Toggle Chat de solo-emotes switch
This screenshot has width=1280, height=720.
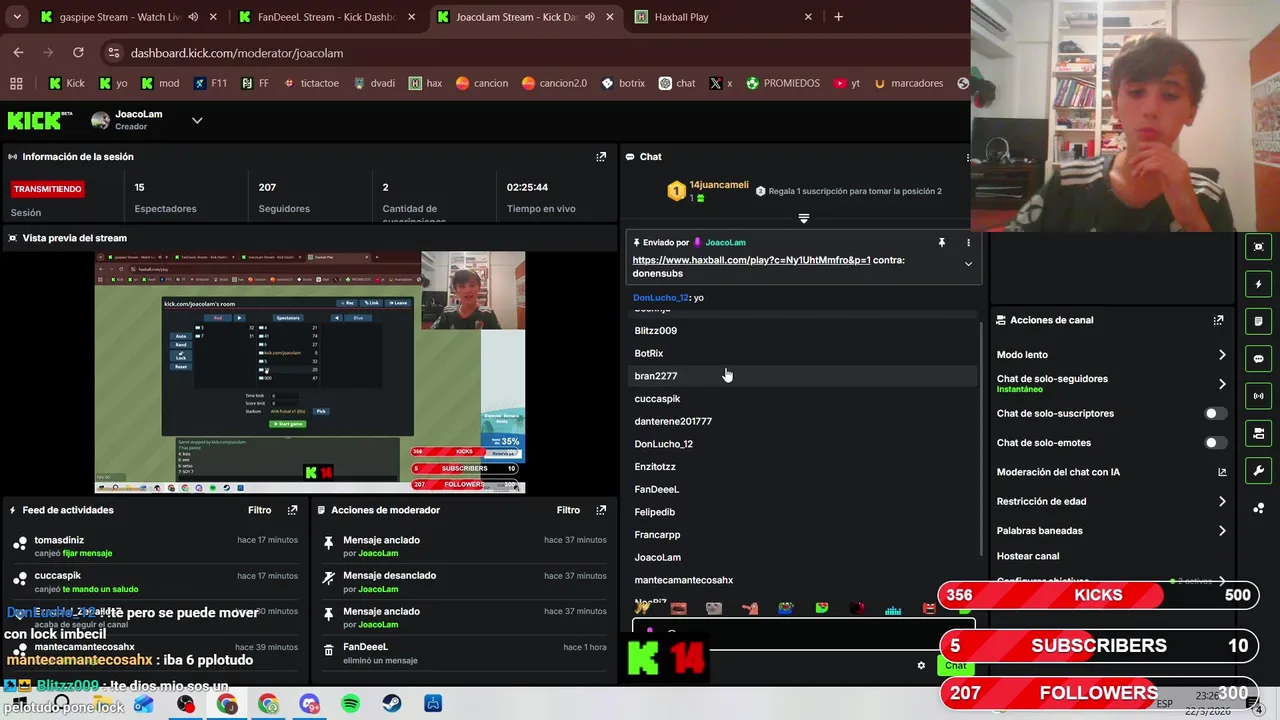pyautogui.click(x=1215, y=443)
